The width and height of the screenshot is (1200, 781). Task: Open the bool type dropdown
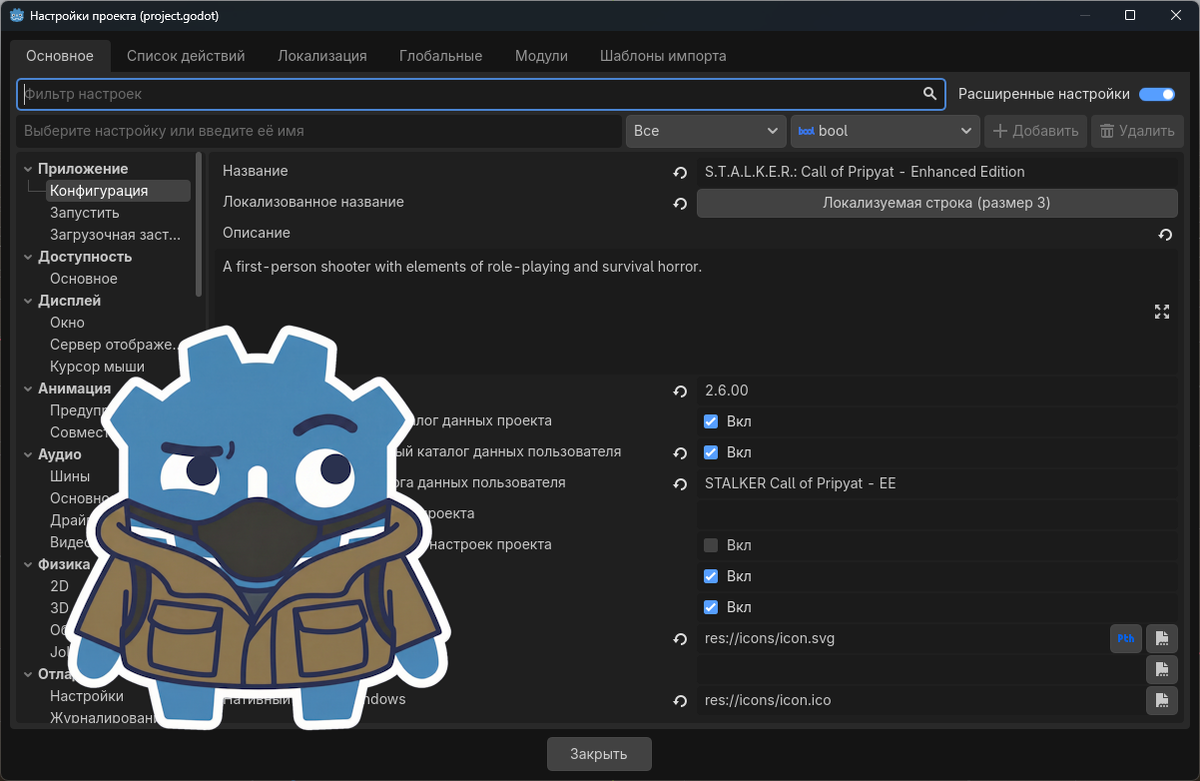[885, 131]
